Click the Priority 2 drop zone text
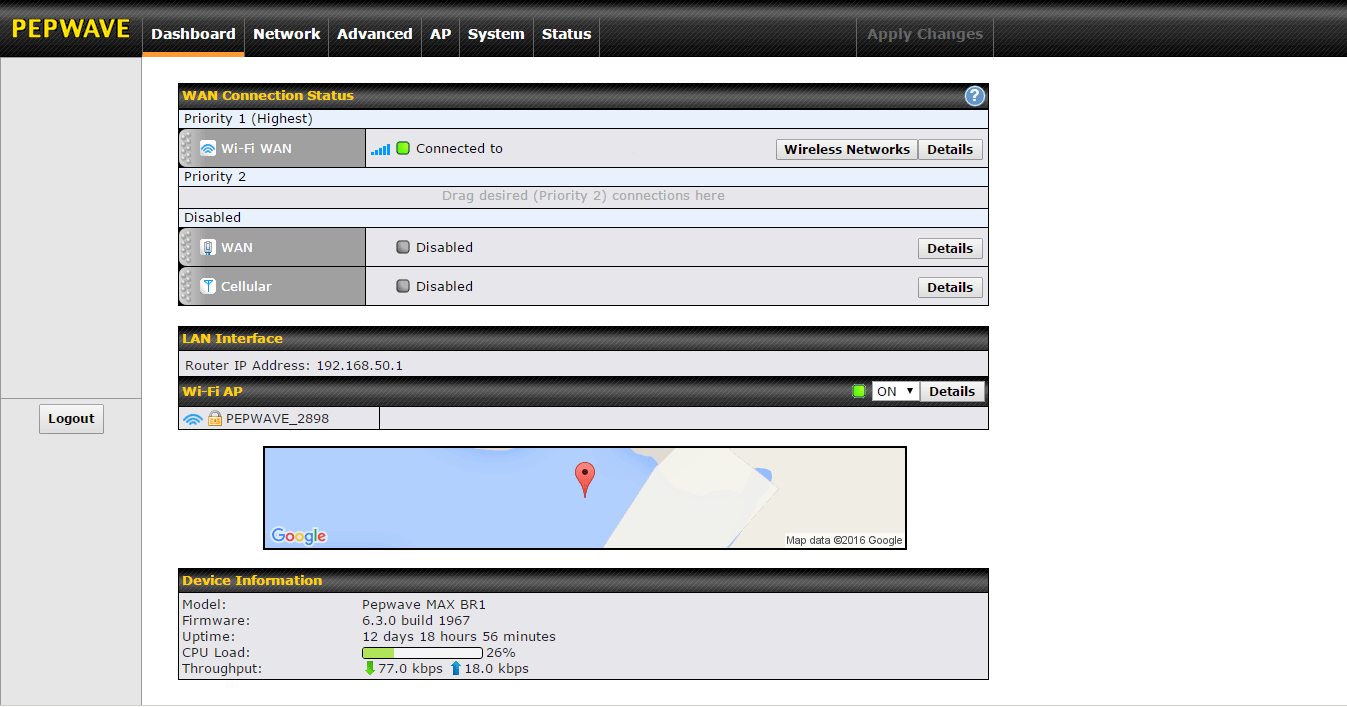This screenshot has height=707, width=1347. click(583, 196)
